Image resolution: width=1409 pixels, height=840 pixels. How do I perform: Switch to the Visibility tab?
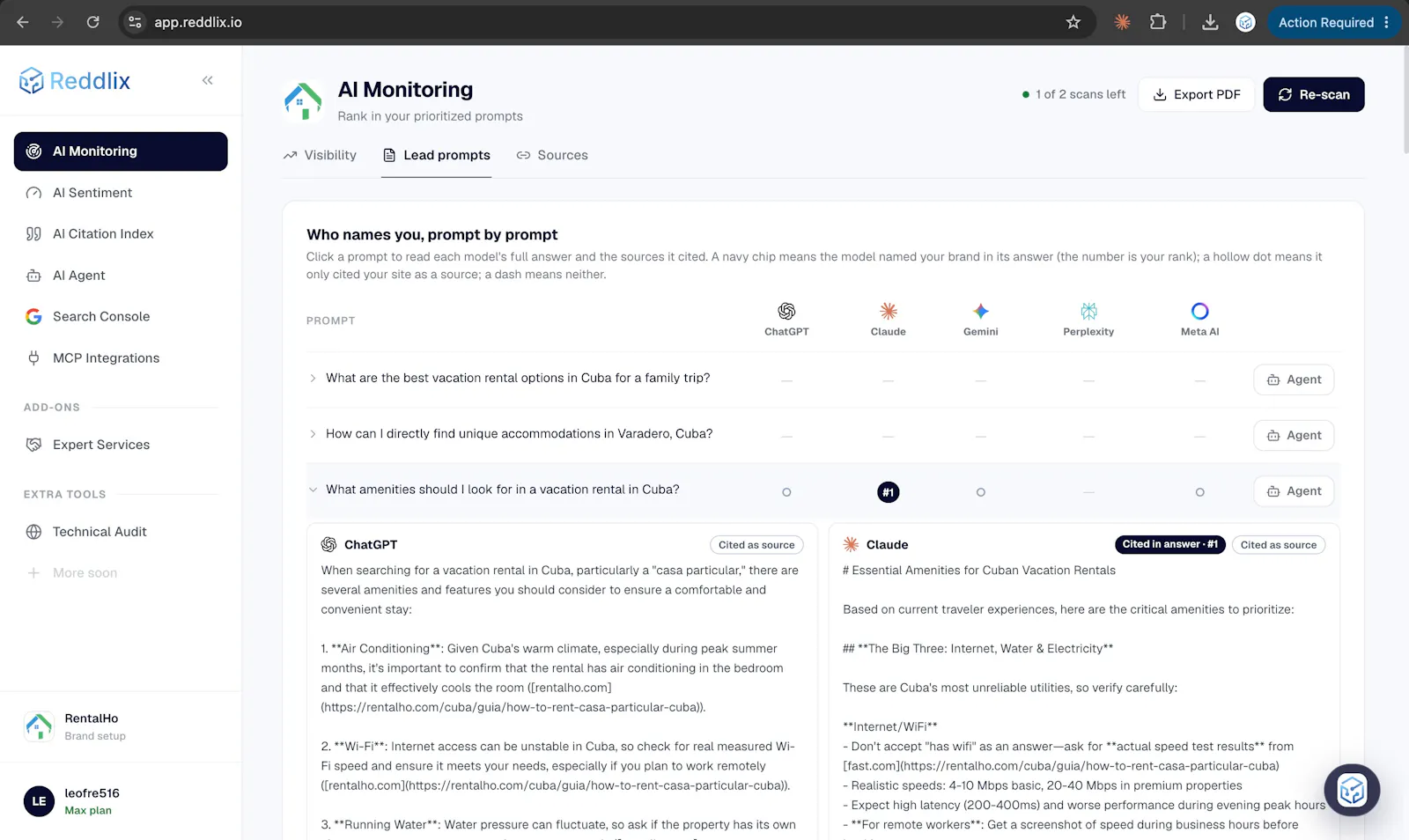click(321, 155)
